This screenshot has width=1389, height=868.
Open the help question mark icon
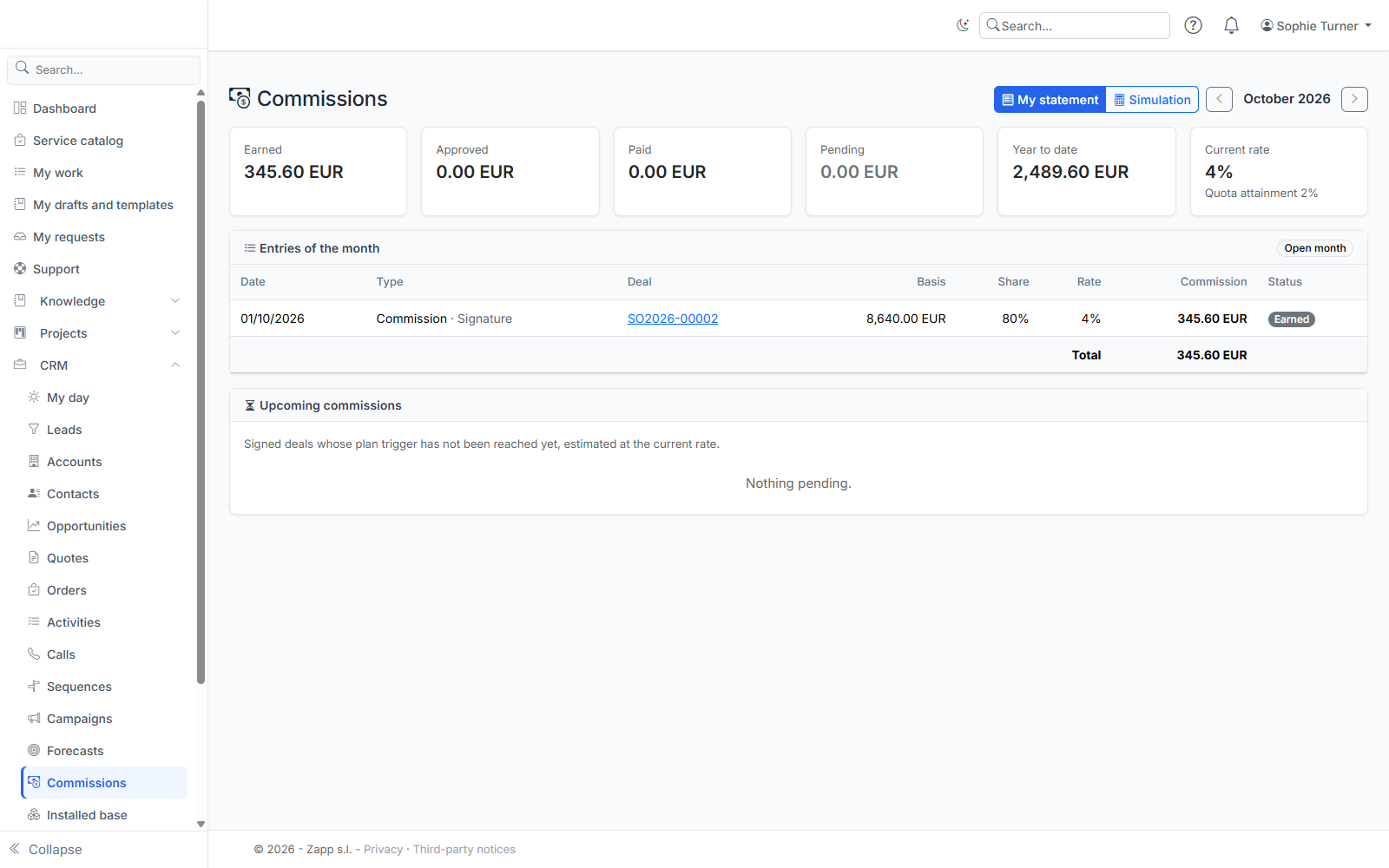[1194, 25]
